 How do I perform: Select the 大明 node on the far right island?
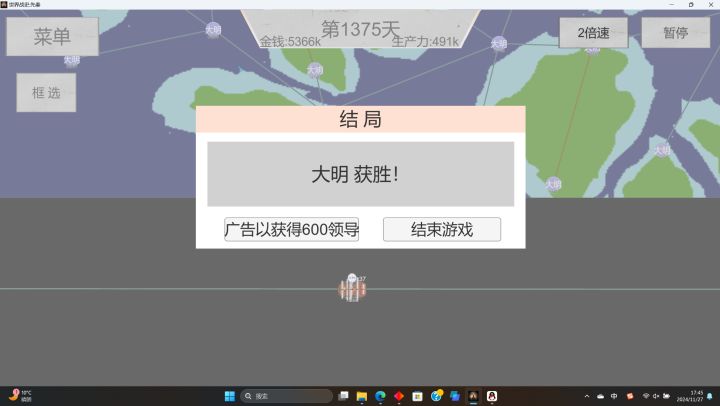662,150
